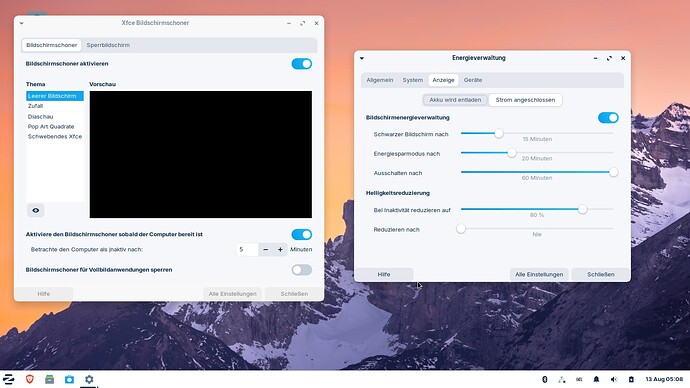Choose the 'Diaschau' theme
690x388 pixels.
(55, 117)
